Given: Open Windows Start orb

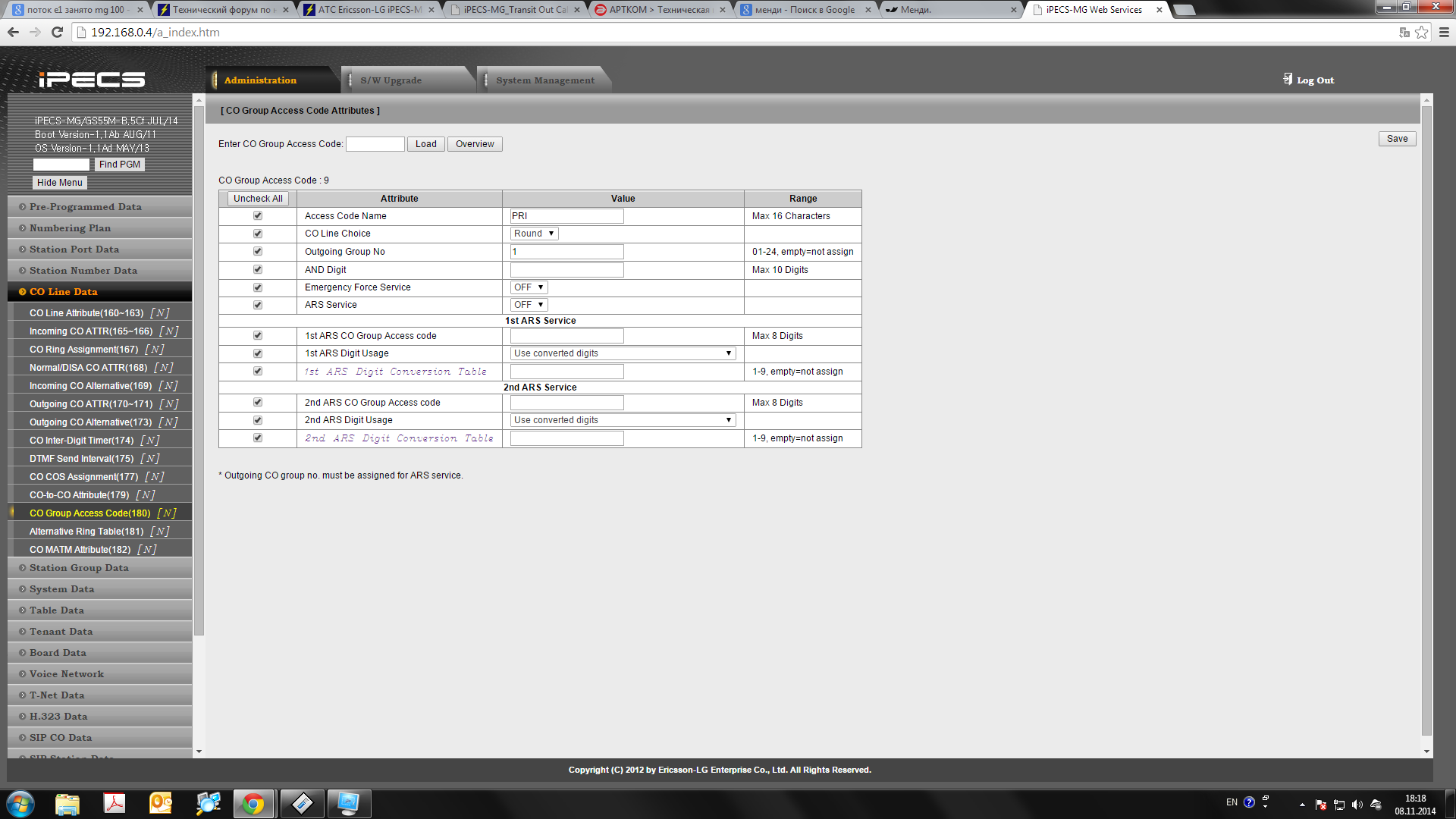Looking at the screenshot, I should coord(20,803).
